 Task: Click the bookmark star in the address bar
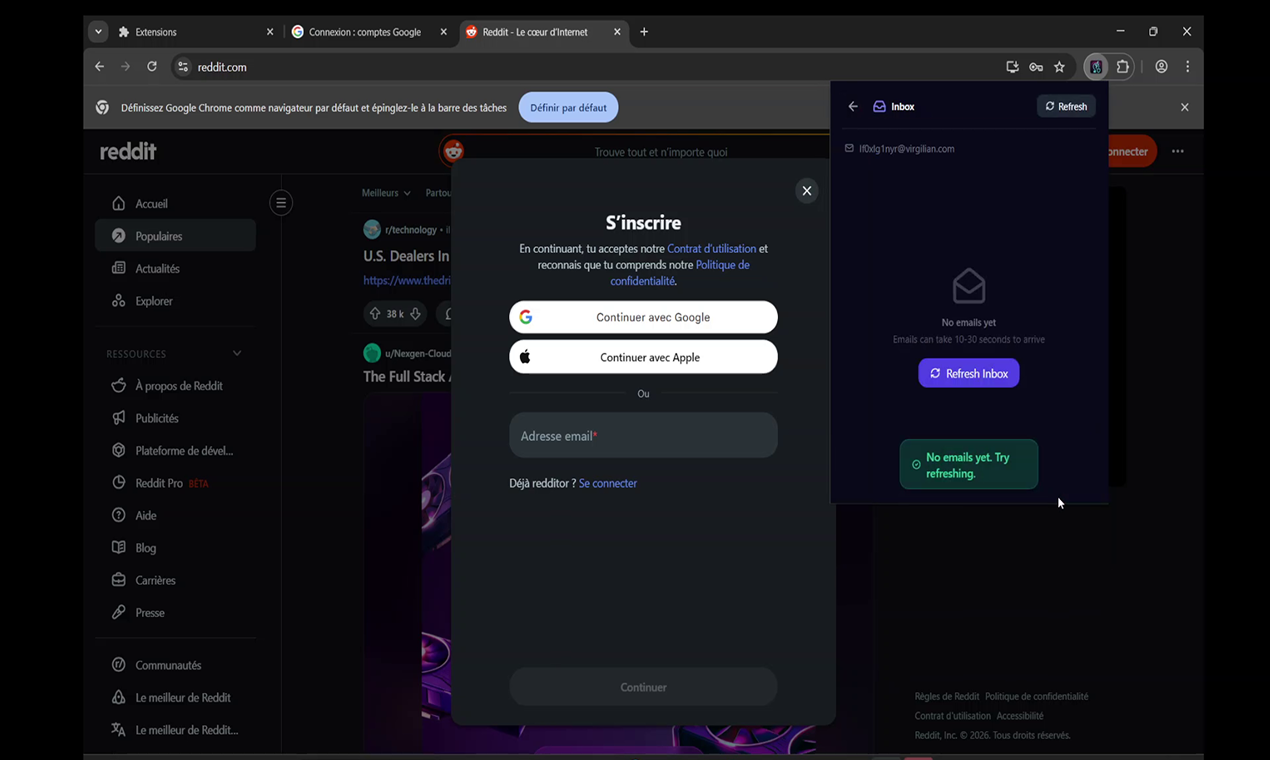(1060, 67)
